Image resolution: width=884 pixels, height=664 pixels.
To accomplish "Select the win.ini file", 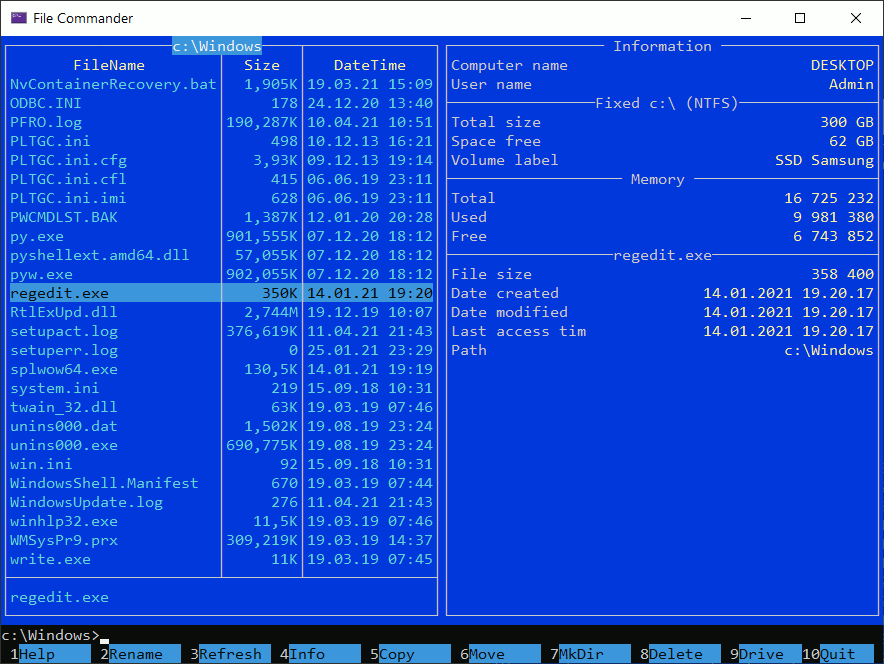I will (x=41, y=464).
